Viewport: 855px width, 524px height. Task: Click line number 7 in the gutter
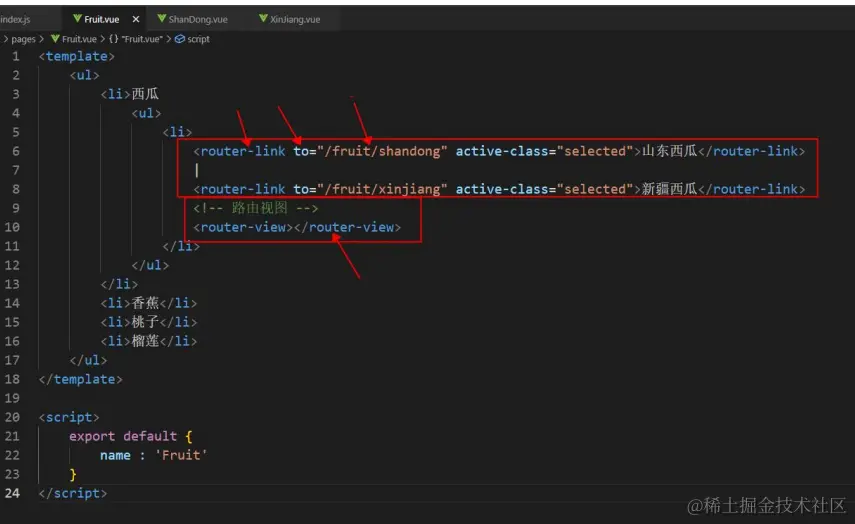(x=16, y=170)
